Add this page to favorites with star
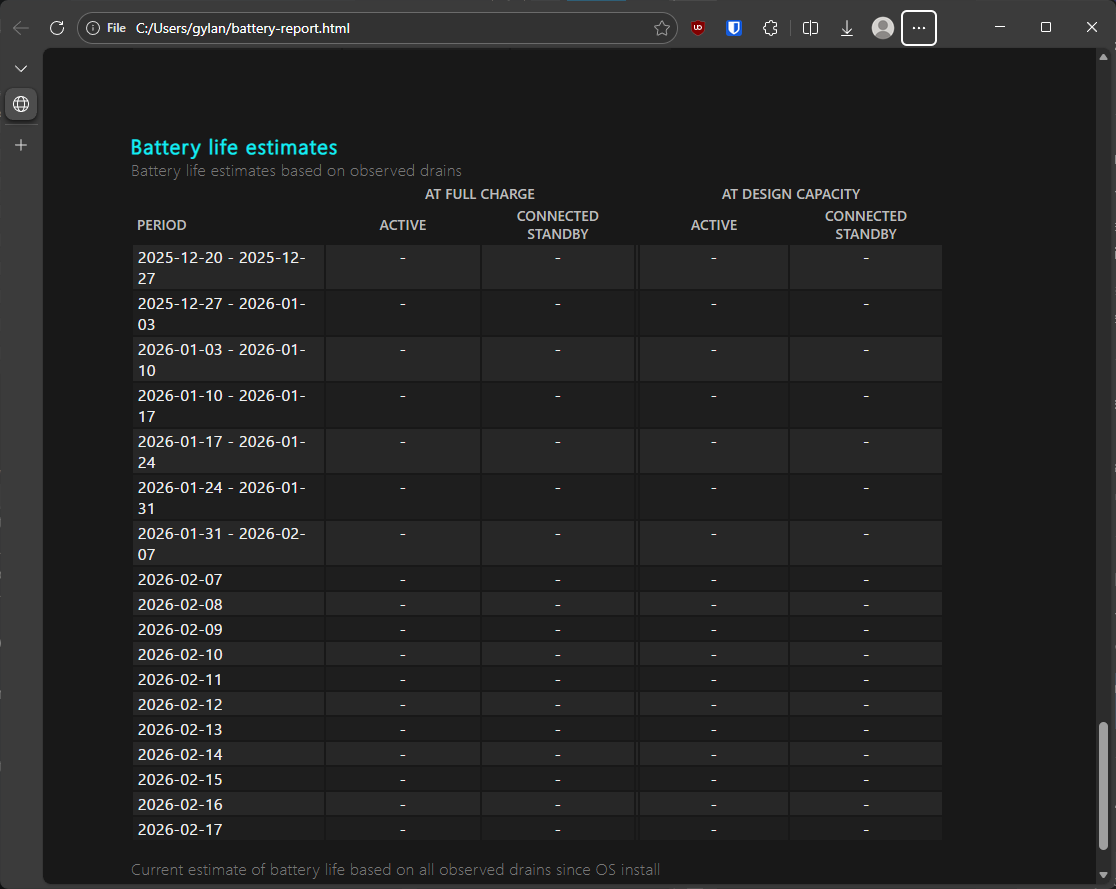Screen dimensions: 1116x889 pyautogui.click(x=661, y=28)
